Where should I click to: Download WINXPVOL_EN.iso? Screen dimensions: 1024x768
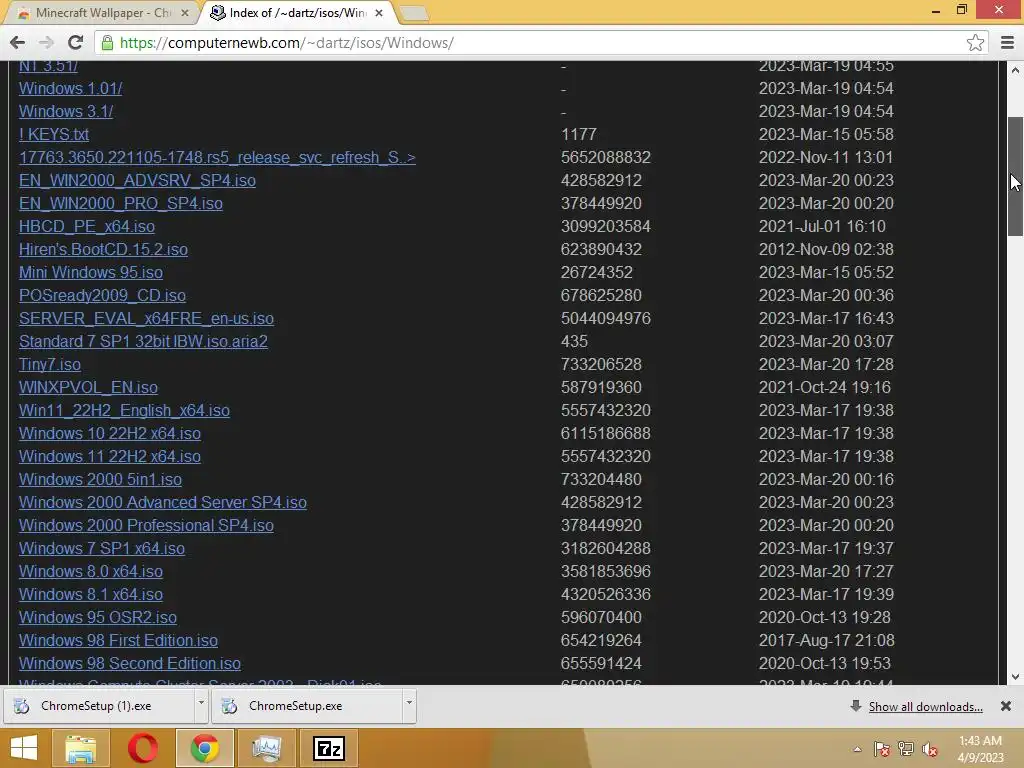coord(88,387)
